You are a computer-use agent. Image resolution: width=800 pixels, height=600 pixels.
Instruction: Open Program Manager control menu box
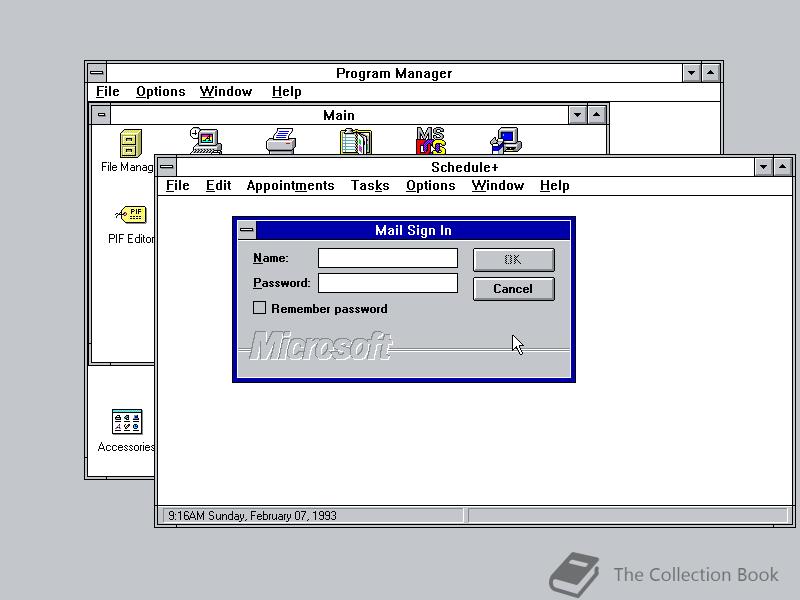pyautogui.click(x=97, y=73)
